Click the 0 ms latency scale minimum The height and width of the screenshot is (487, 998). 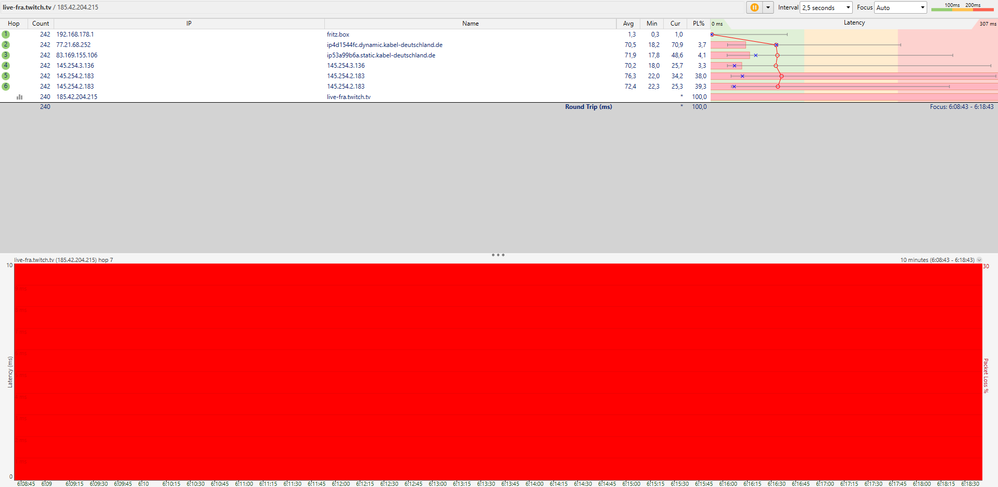click(x=717, y=24)
